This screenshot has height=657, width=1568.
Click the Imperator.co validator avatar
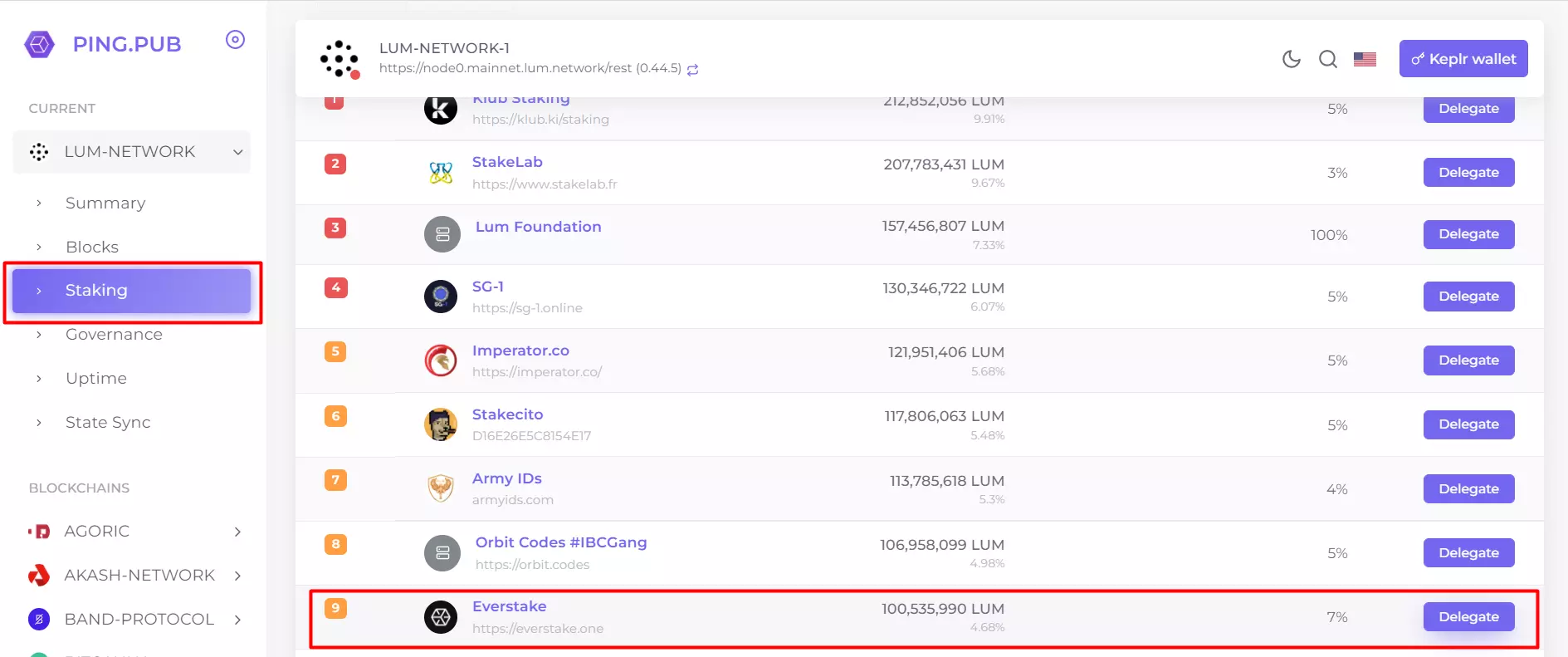(441, 360)
